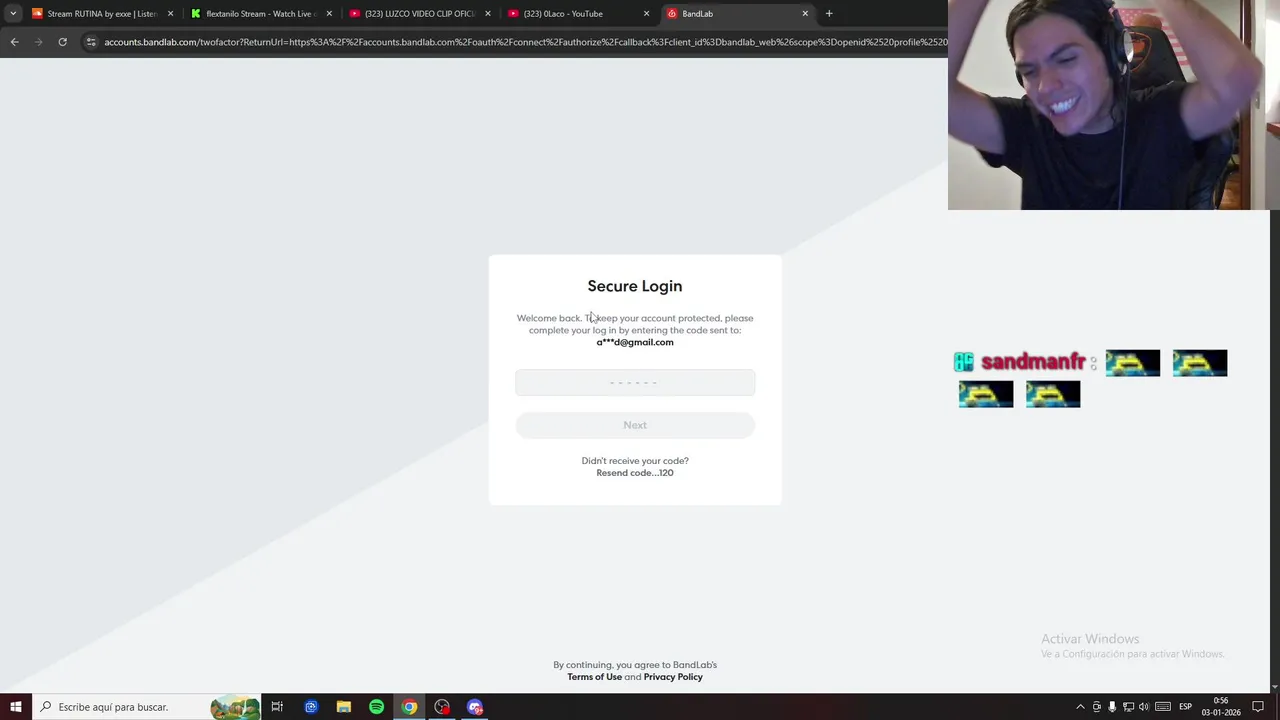Open the network tray icon
1280x720 pixels.
click(1128, 707)
